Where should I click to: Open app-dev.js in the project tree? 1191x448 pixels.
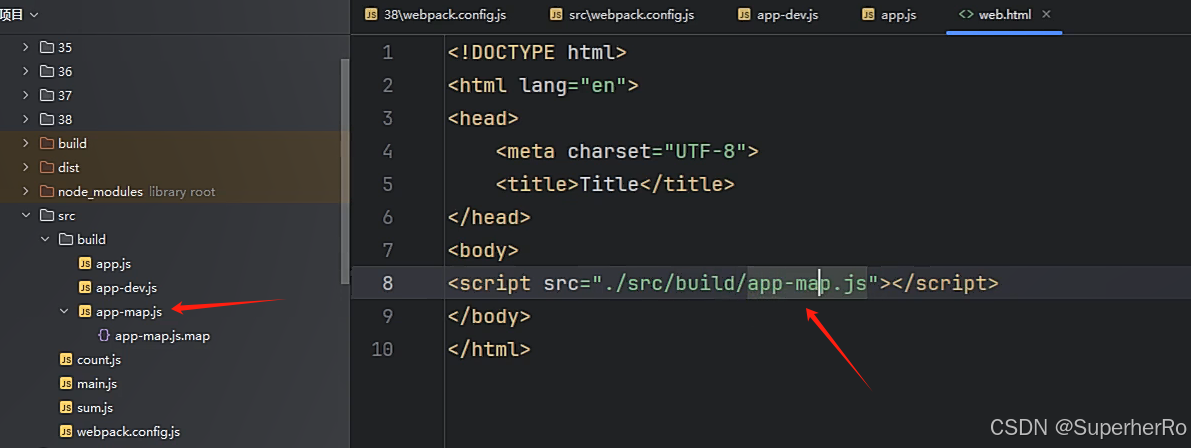[x=126, y=288]
